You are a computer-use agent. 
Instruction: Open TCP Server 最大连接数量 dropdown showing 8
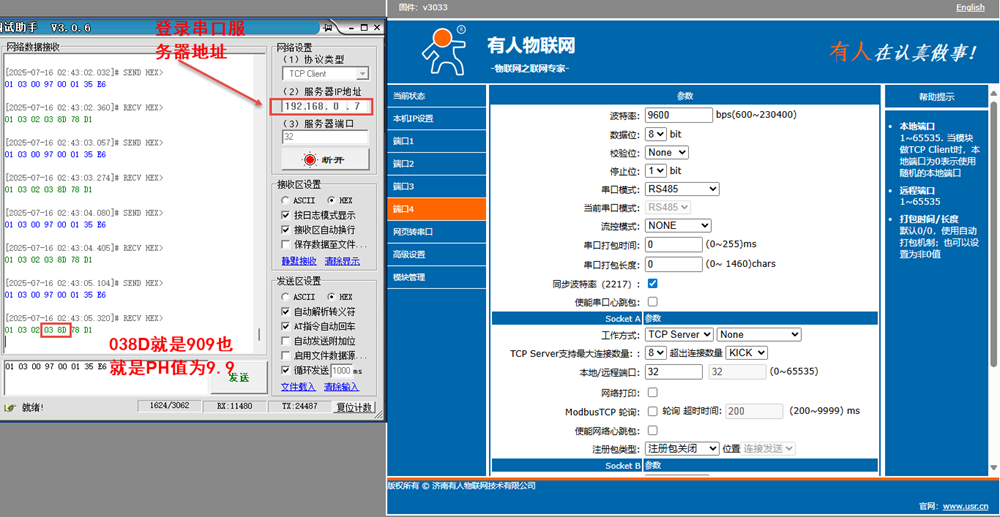pos(656,353)
